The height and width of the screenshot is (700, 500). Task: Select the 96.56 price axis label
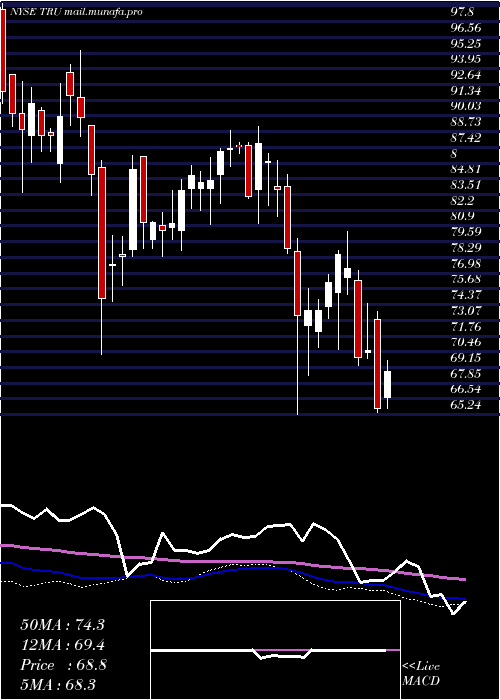pos(466,28)
